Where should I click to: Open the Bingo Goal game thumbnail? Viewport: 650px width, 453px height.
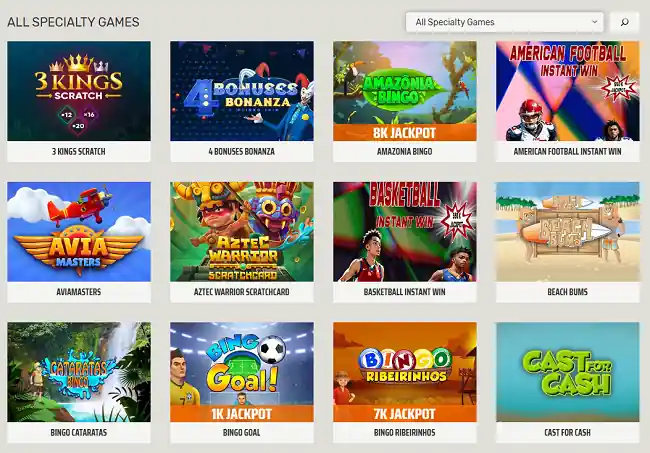pos(242,372)
